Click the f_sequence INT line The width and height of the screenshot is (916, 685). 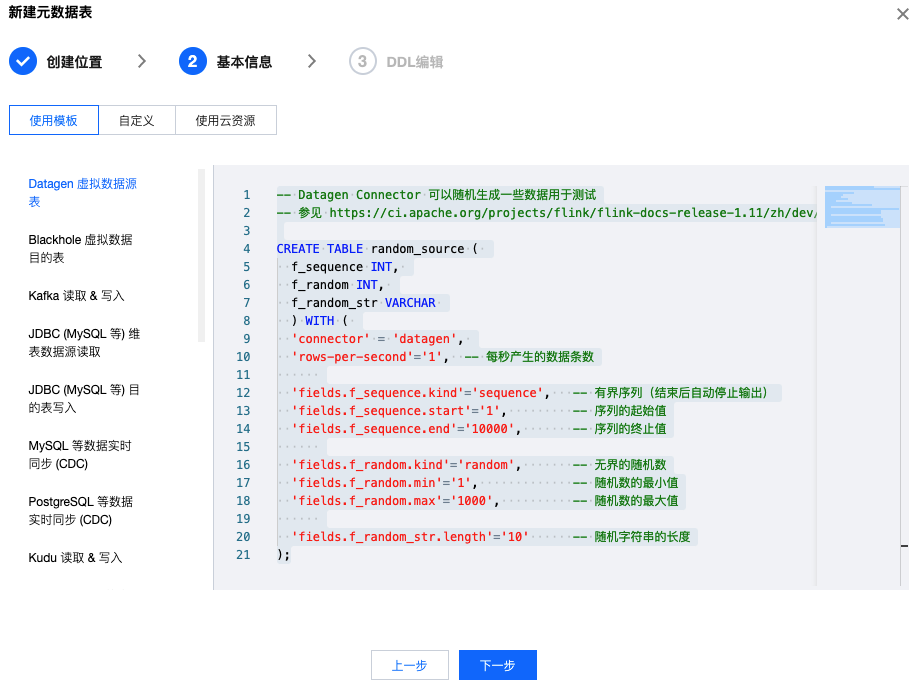pos(345,267)
